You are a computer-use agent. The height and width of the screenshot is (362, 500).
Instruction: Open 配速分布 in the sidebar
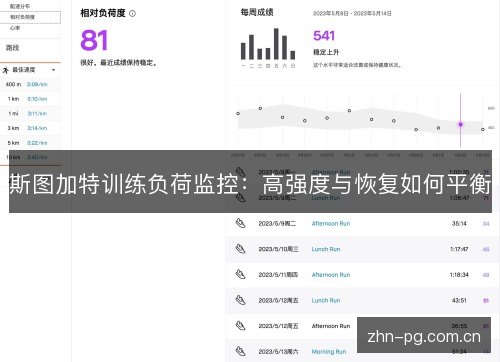(20, 6)
